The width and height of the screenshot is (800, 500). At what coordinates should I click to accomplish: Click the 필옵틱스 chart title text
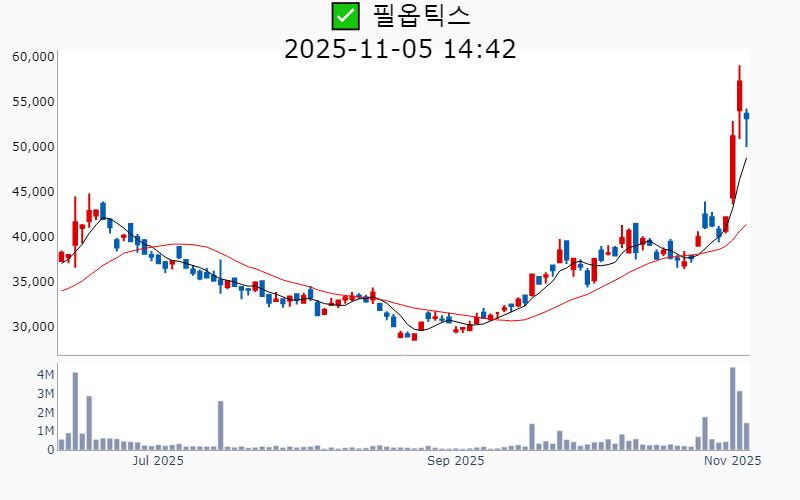[x=421, y=16]
